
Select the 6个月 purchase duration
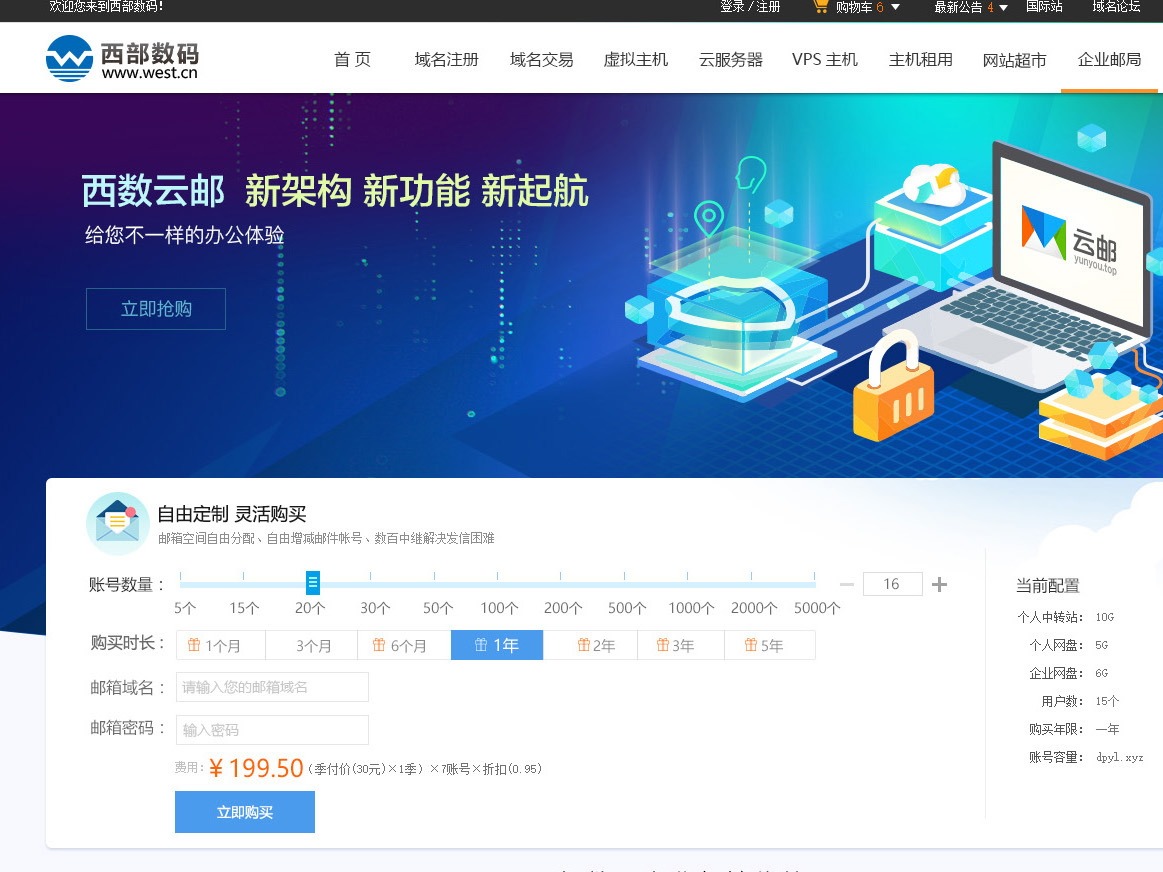point(403,645)
